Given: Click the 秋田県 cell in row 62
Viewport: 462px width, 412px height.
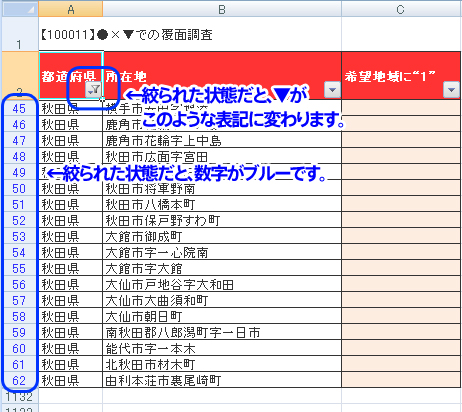Looking at the screenshot, I should click(x=71, y=380).
